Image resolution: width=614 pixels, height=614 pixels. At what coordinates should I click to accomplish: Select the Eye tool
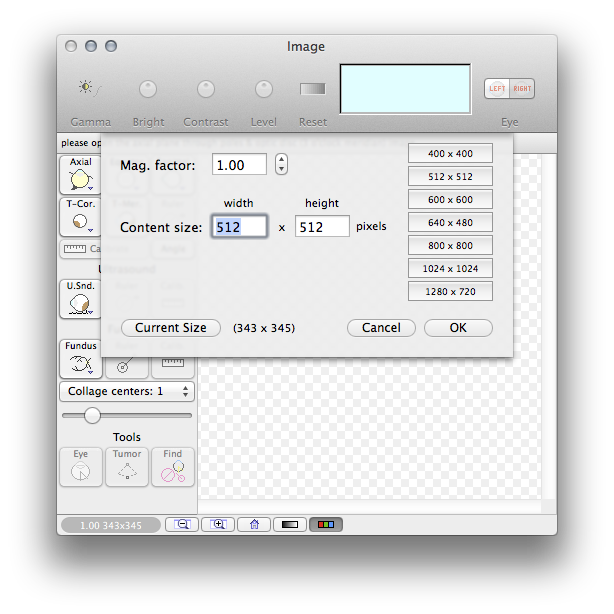[81, 467]
